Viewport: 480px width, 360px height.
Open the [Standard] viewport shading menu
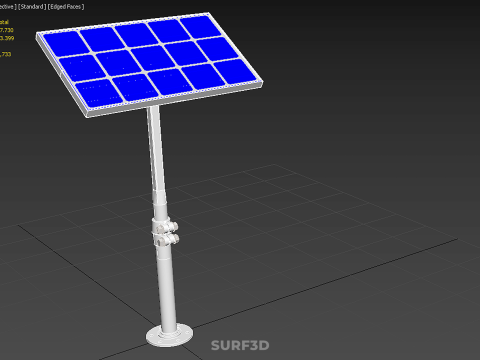32,7
